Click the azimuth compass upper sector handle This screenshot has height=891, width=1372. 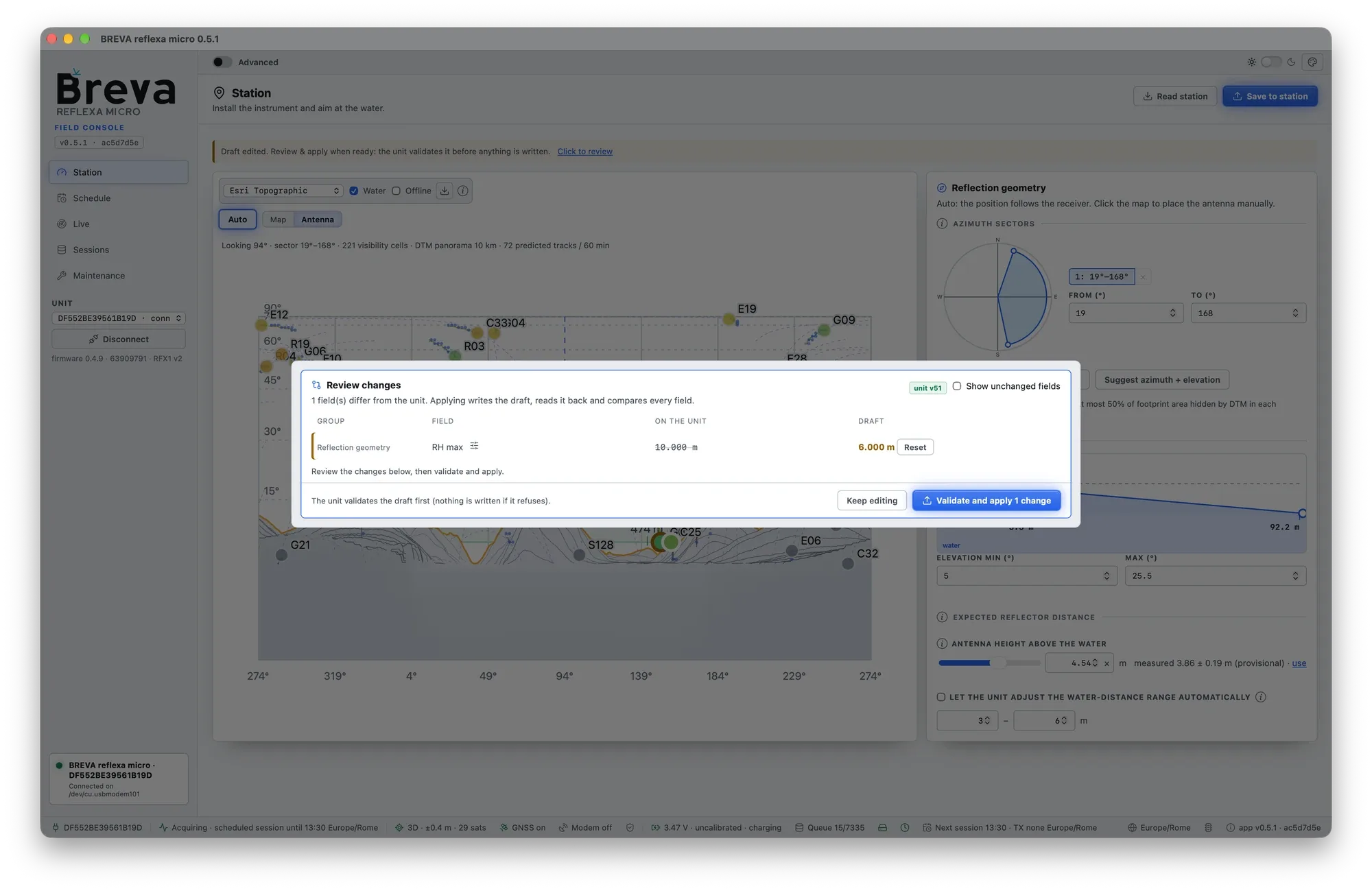(x=1014, y=252)
